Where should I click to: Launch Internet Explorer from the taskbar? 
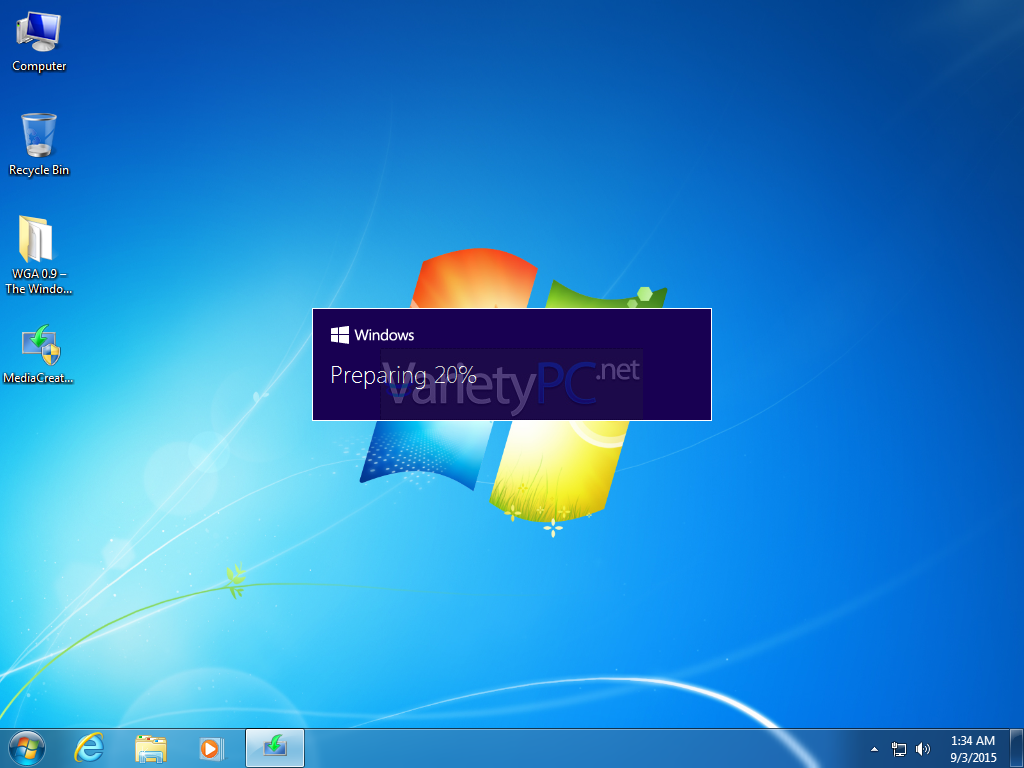click(x=89, y=748)
